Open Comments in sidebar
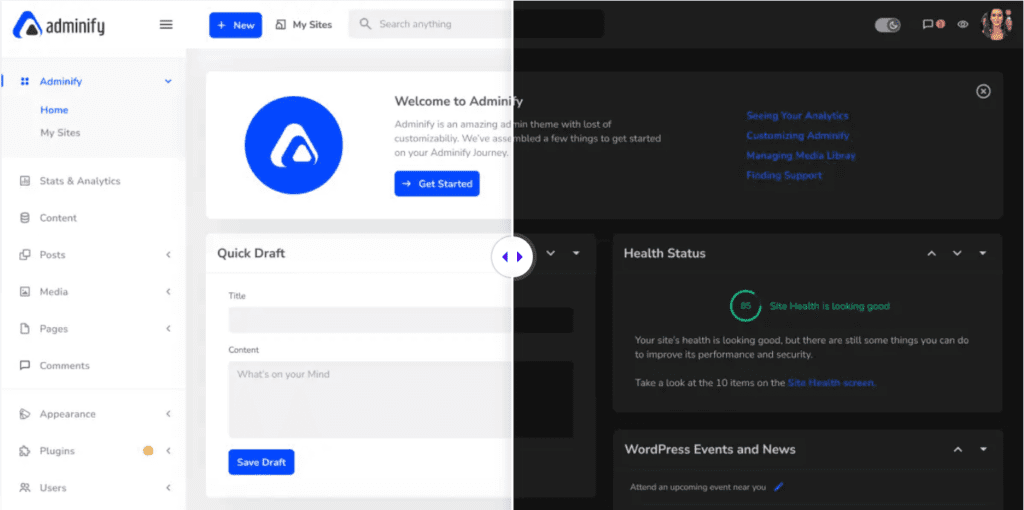 [65, 366]
